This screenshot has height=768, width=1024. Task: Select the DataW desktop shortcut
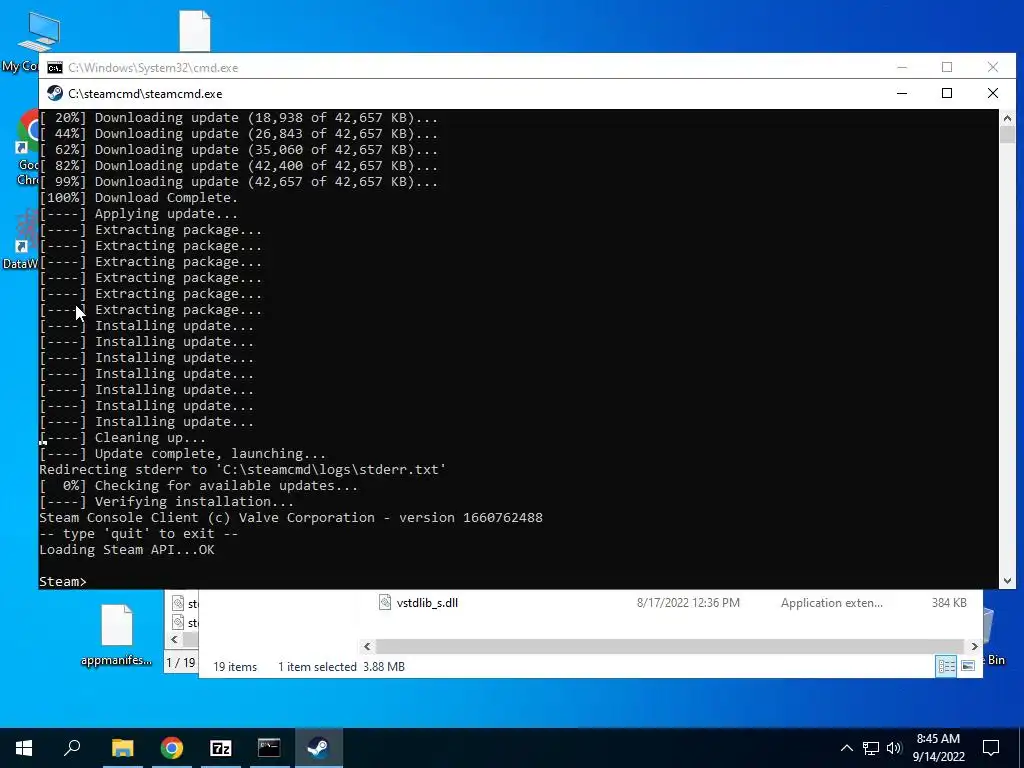23,238
